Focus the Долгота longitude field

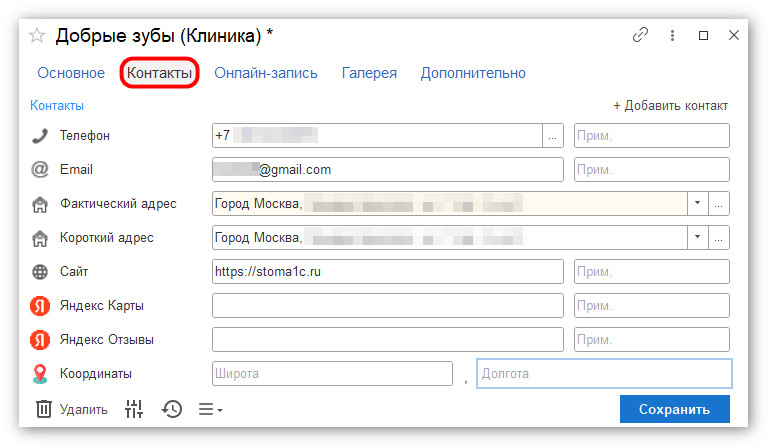pos(604,374)
